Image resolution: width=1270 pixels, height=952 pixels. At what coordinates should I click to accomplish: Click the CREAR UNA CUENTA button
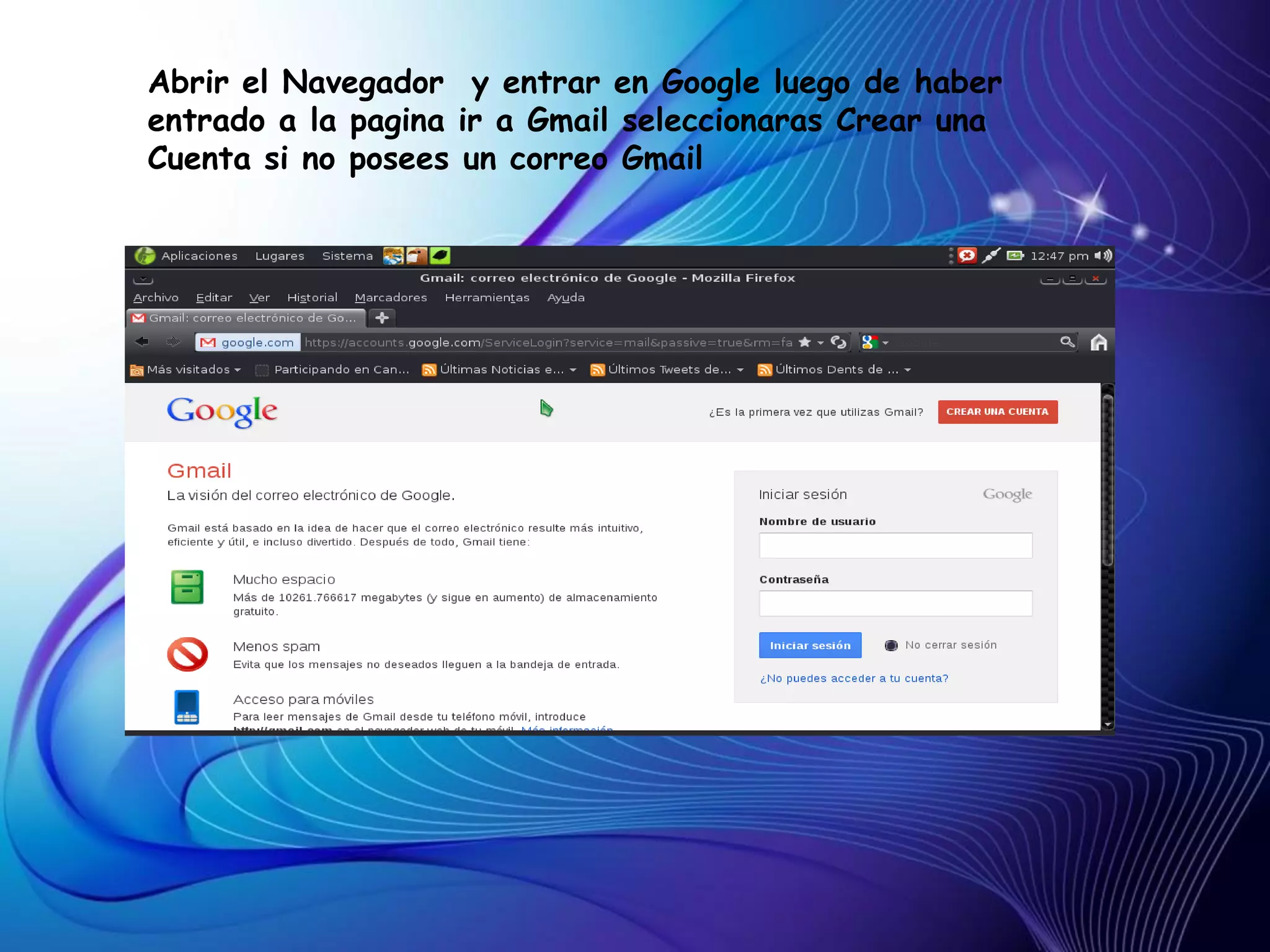[997, 412]
